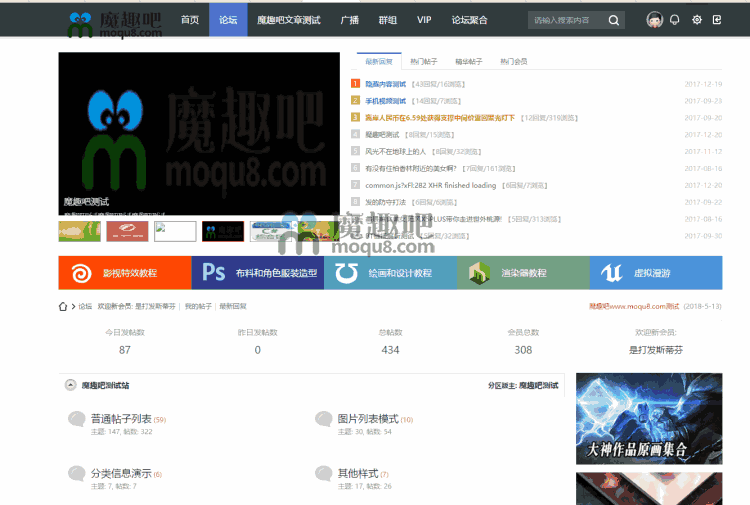Click the rank 3 badge in the list

click(355, 117)
